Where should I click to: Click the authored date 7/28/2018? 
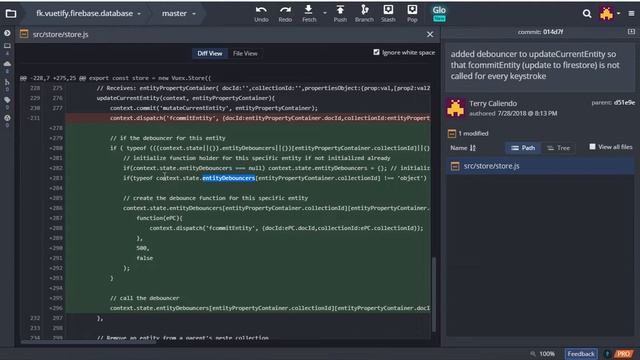point(527,113)
